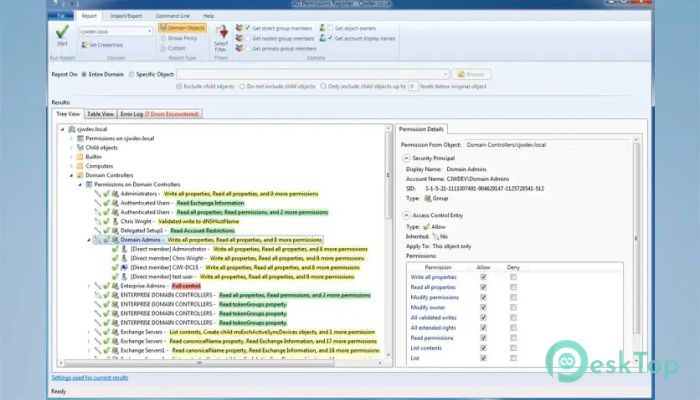
Task: Click the cjwdev.local domain root icon
Action: pos(71,129)
